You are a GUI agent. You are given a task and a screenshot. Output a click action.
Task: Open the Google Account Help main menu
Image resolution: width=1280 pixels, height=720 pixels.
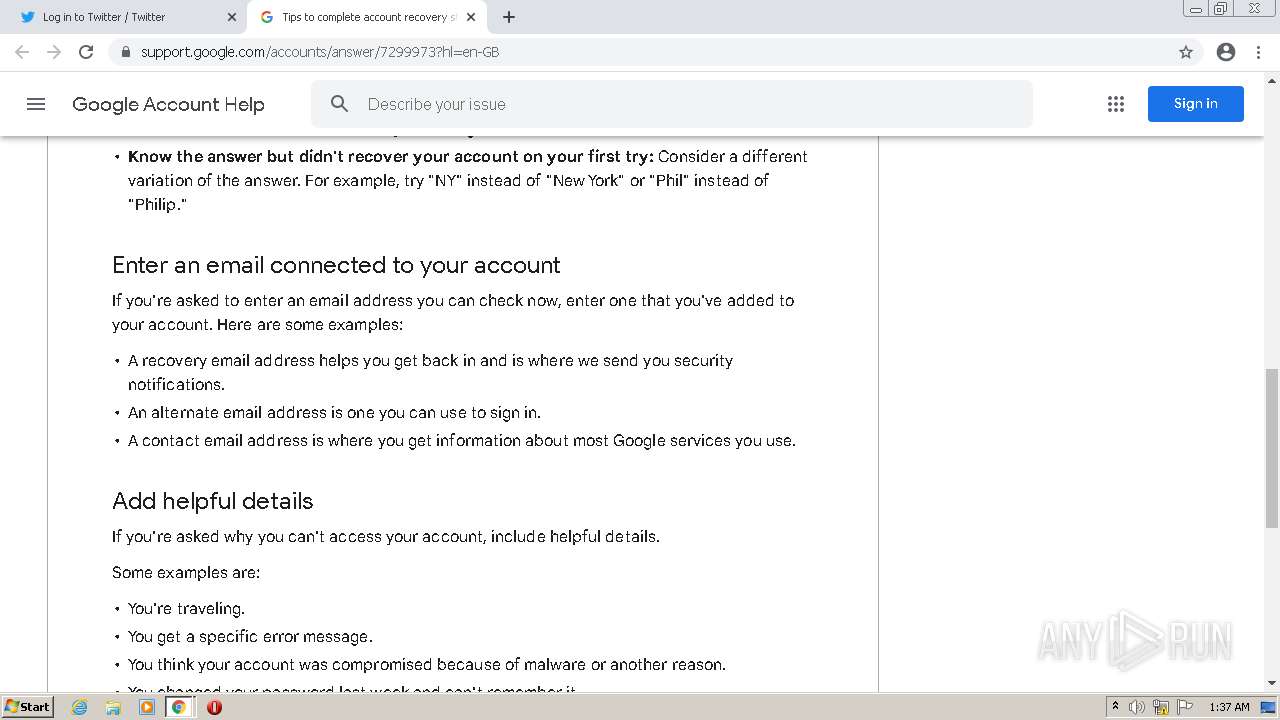click(36, 104)
